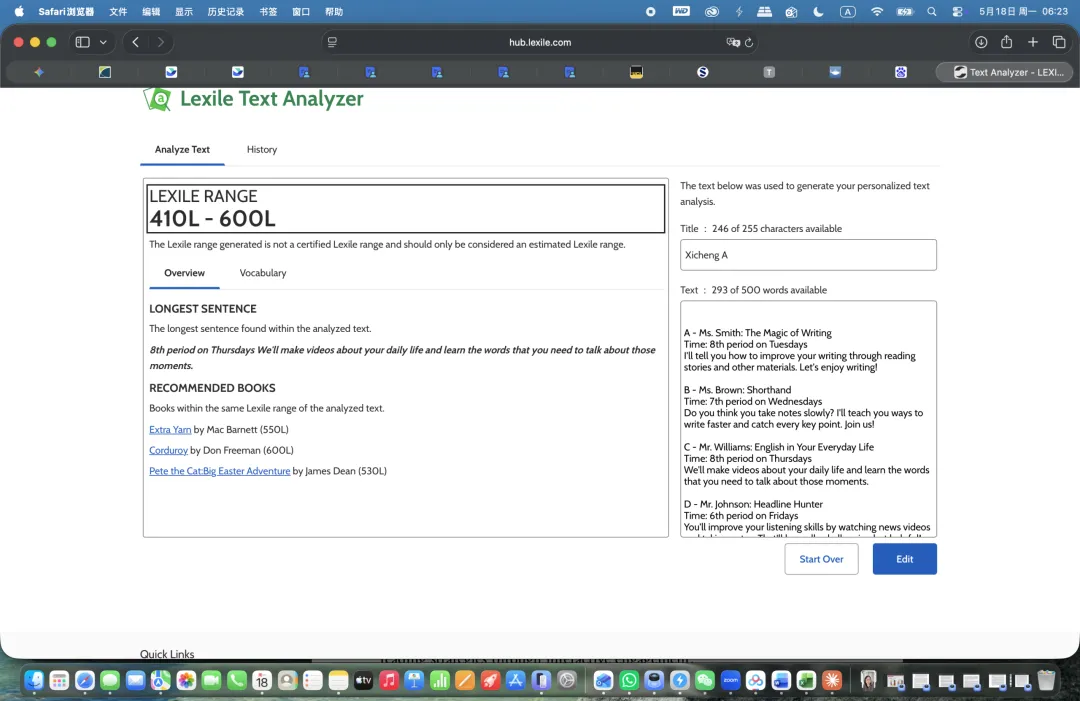Open the 书签 menu
The height and width of the screenshot is (701, 1080).
(268, 11)
